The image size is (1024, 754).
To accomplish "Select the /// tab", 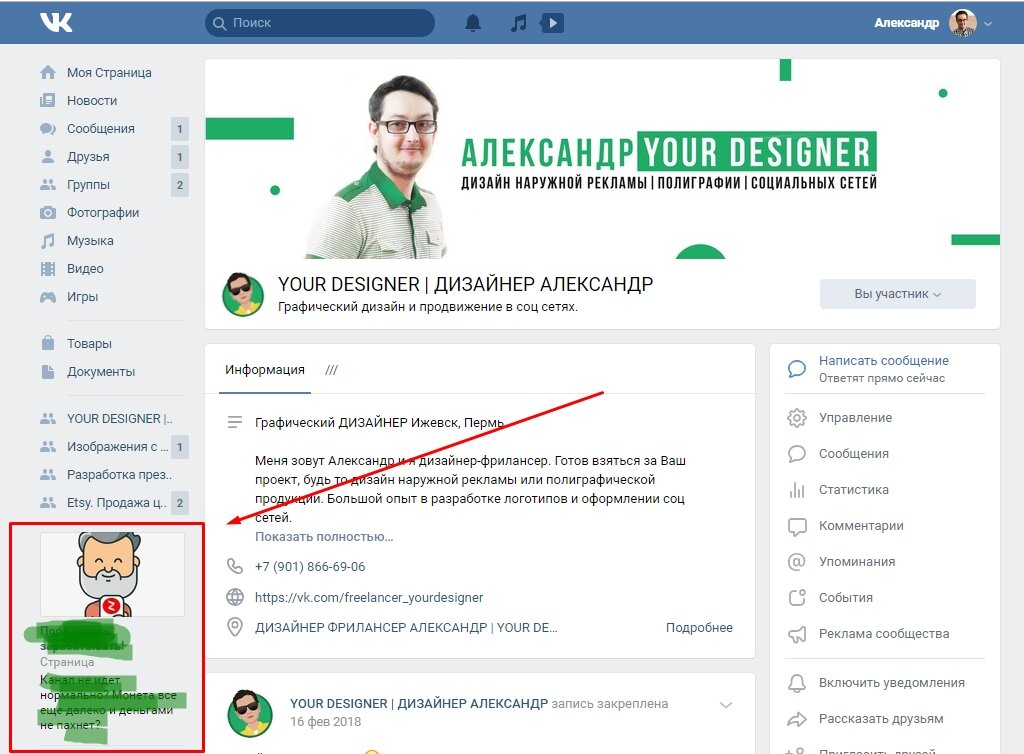I will pyautogui.click(x=331, y=369).
